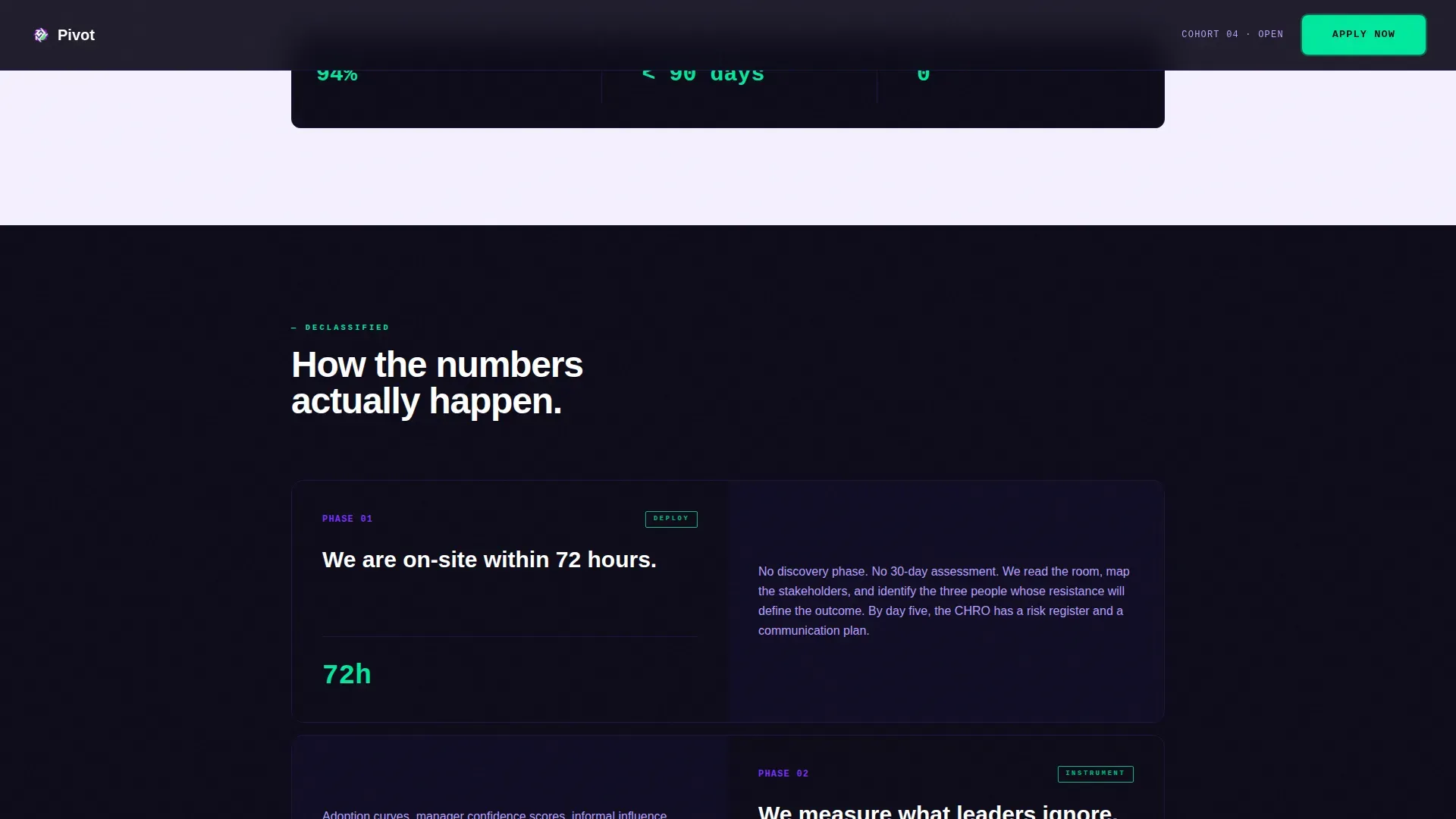Click heading How the numbers actually happen
Viewport: 1456px width, 819px height.
coord(437,383)
